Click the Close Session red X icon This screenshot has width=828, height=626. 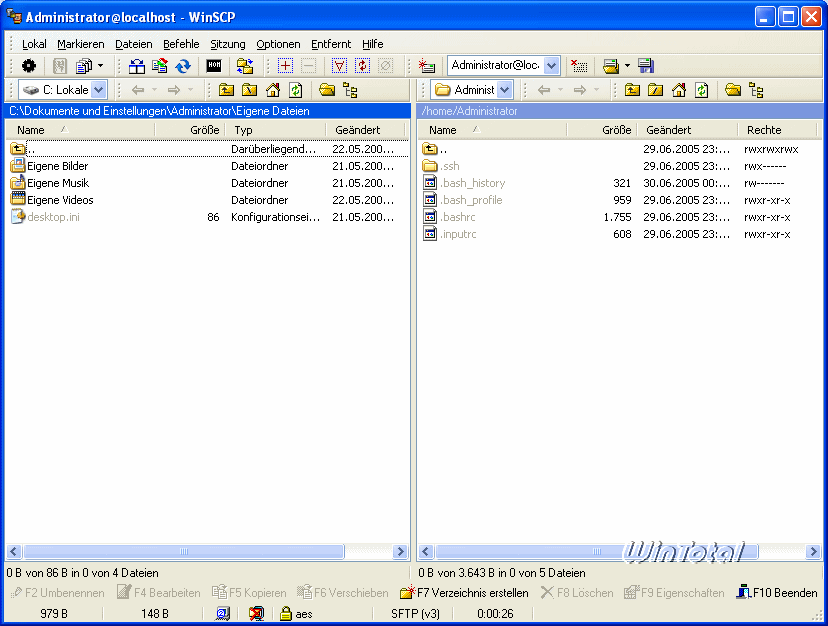[579, 66]
